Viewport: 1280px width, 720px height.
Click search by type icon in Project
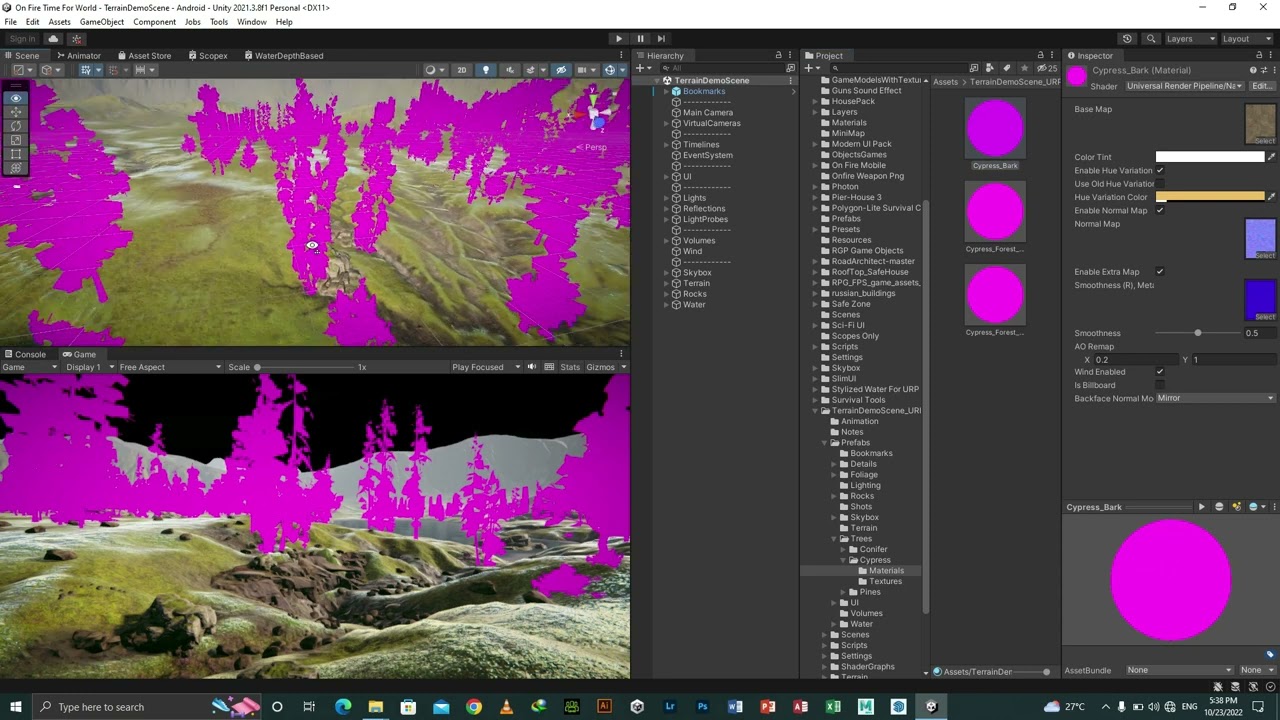pos(990,68)
